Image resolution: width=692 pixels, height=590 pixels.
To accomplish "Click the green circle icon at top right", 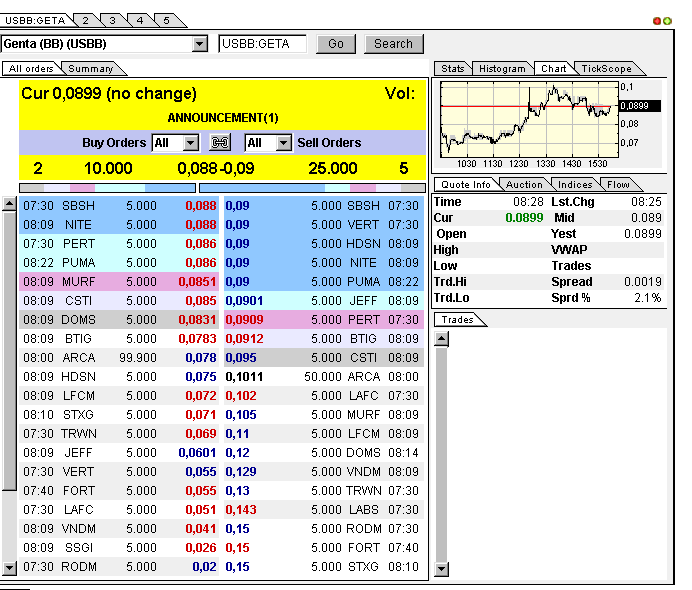I will click(667, 21).
